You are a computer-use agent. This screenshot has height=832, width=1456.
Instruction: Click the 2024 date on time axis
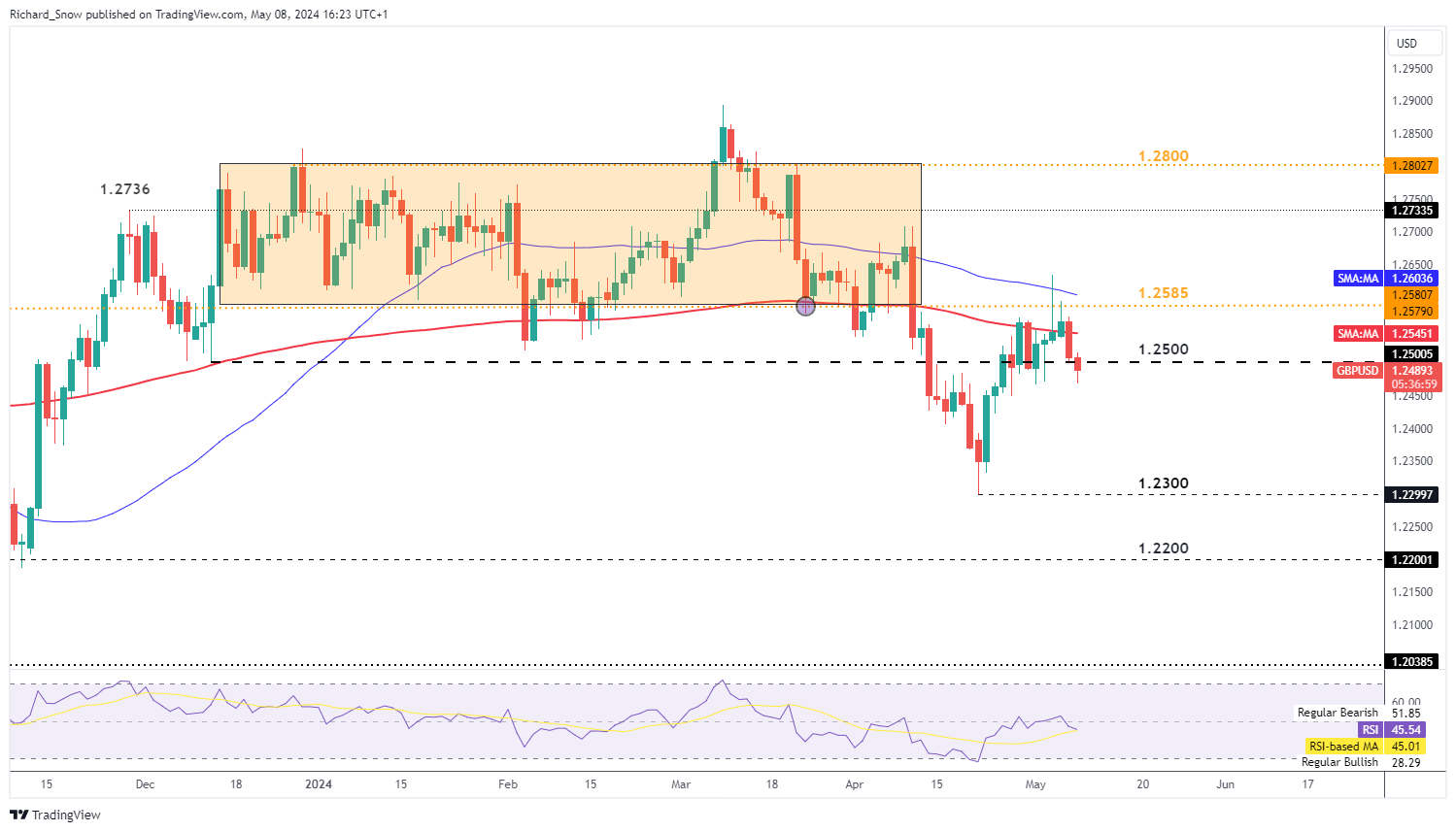point(318,784)
